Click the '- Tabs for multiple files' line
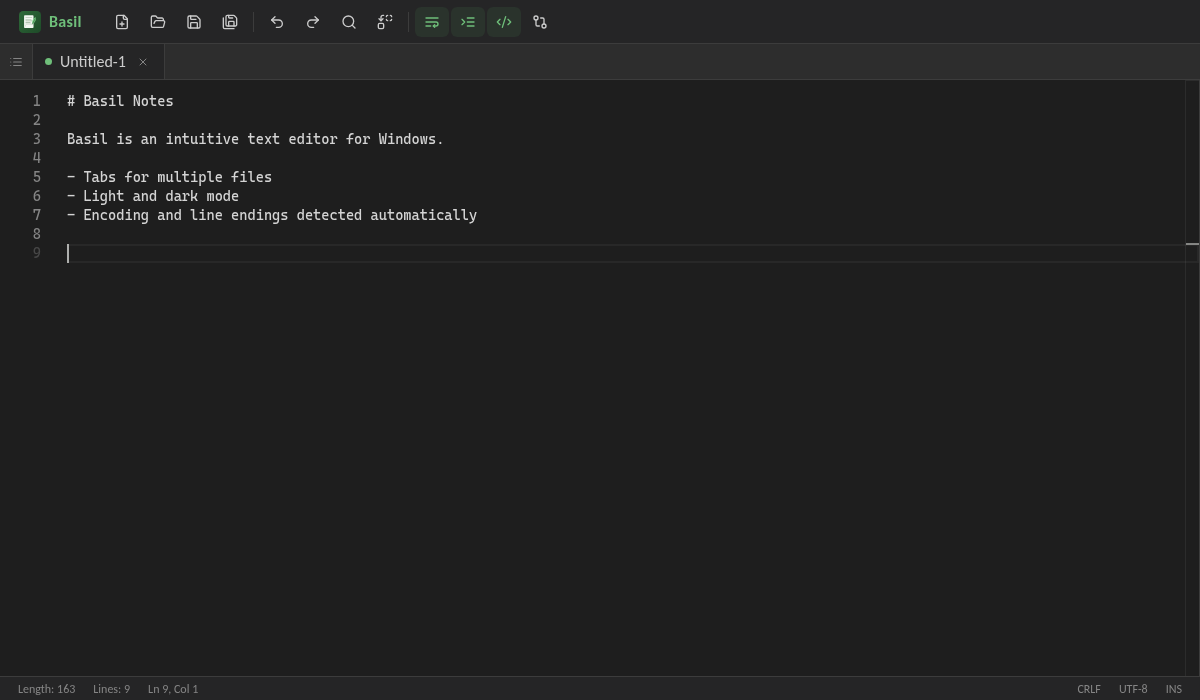 pyautogui.click(x=169, y=177)
